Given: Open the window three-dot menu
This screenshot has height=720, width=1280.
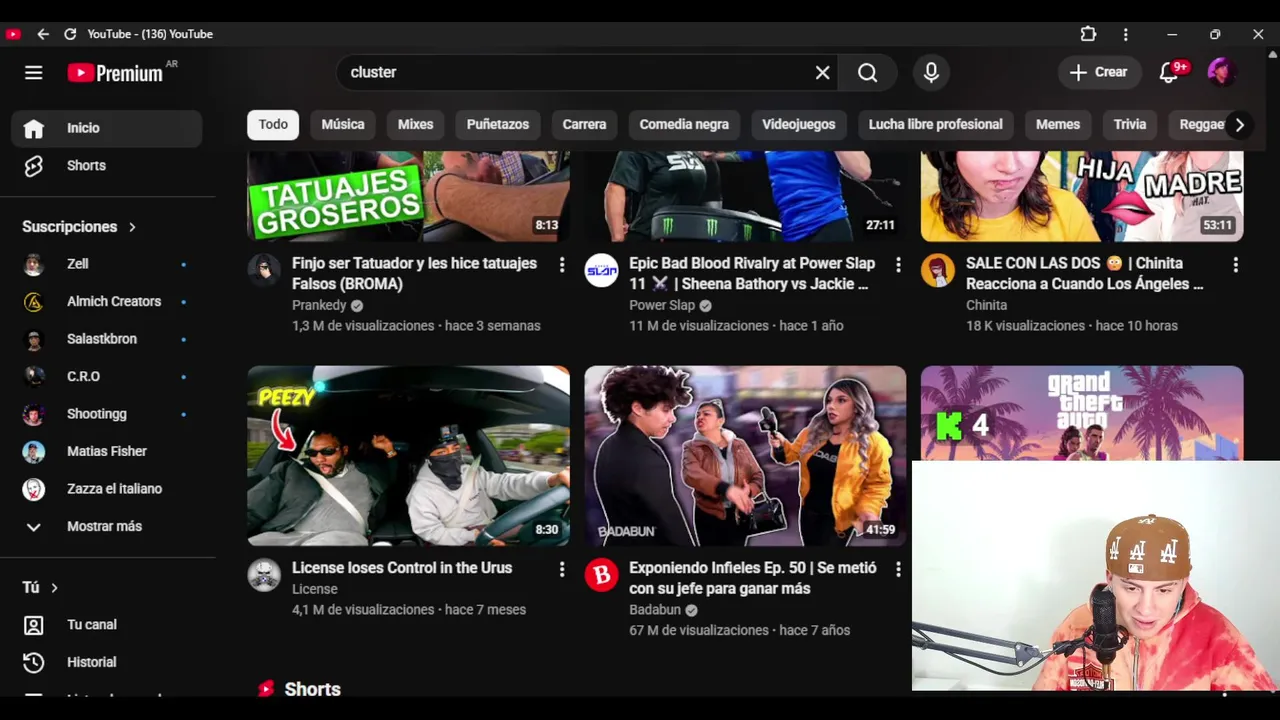Looking at the screenshot, I should pyautogui.click(x=1125, y=34).
